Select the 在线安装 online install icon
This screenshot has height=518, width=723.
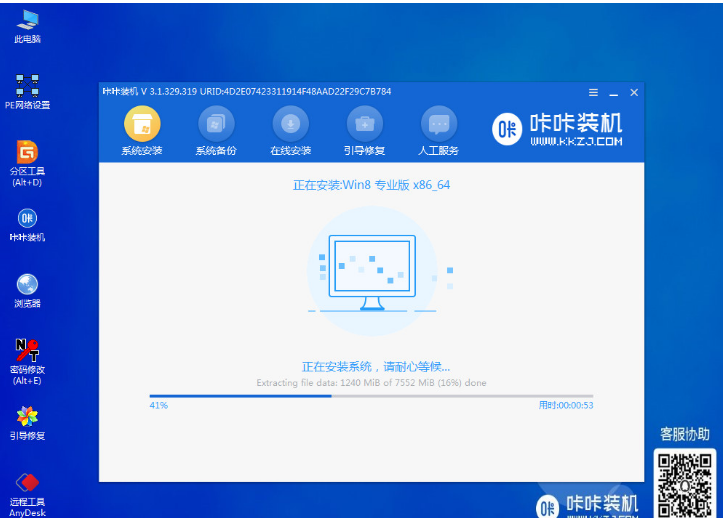(290, 125)
